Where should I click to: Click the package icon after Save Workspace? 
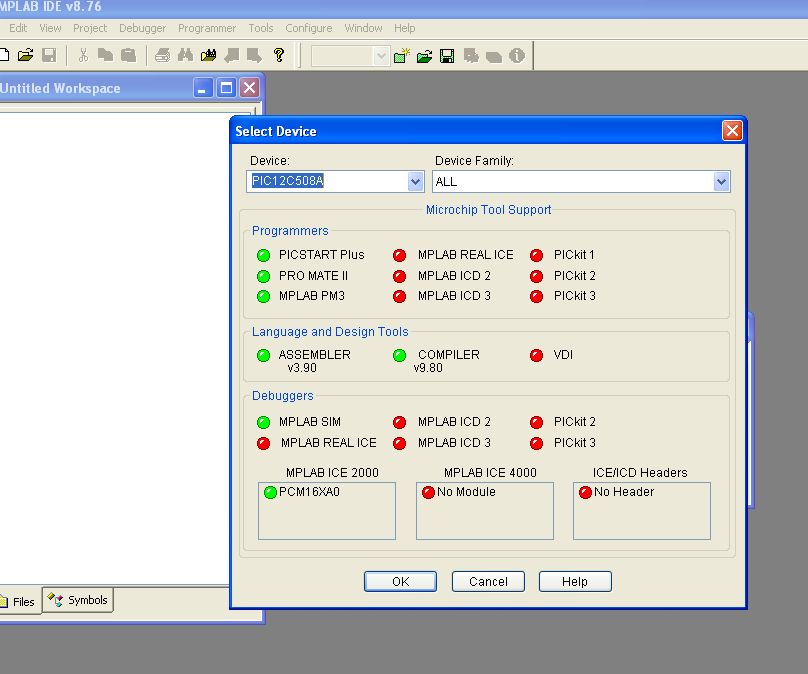coord(494,56)
